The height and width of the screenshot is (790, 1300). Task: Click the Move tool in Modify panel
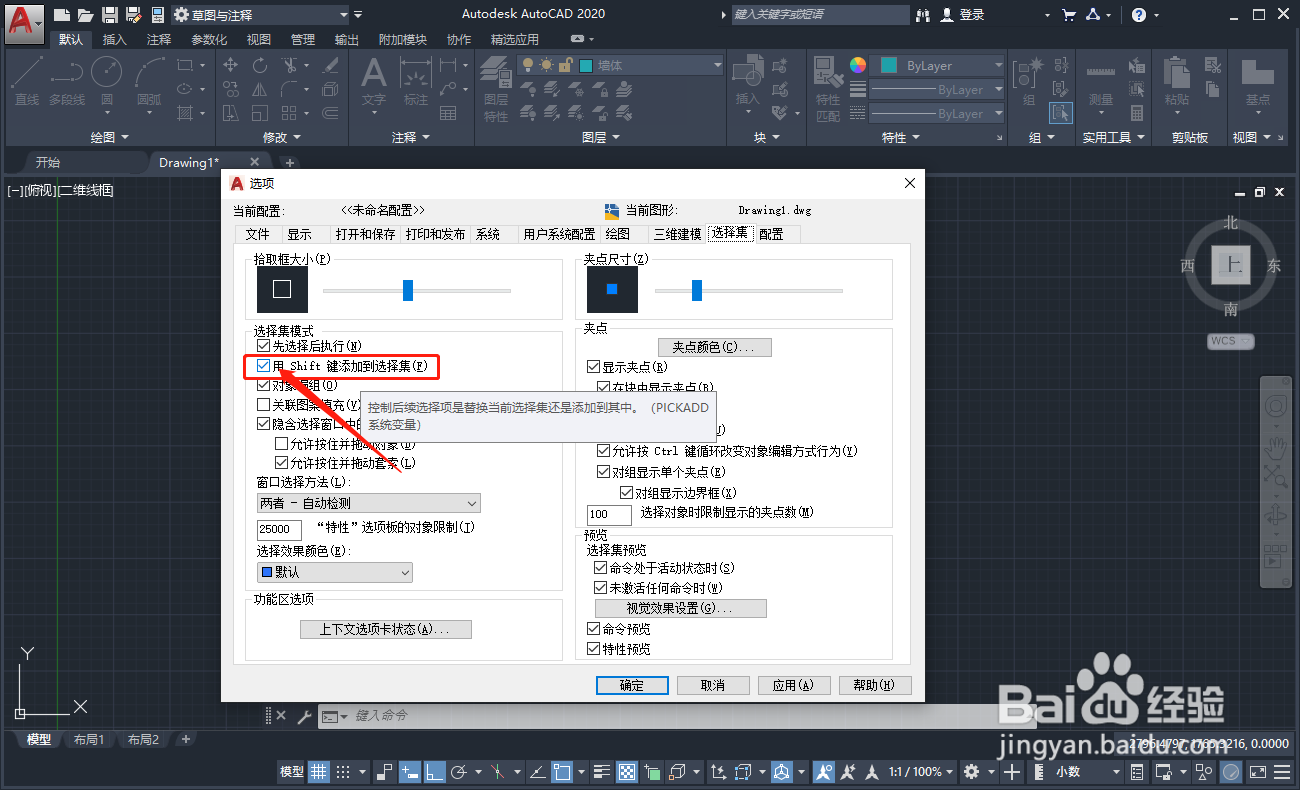point(231,65)
